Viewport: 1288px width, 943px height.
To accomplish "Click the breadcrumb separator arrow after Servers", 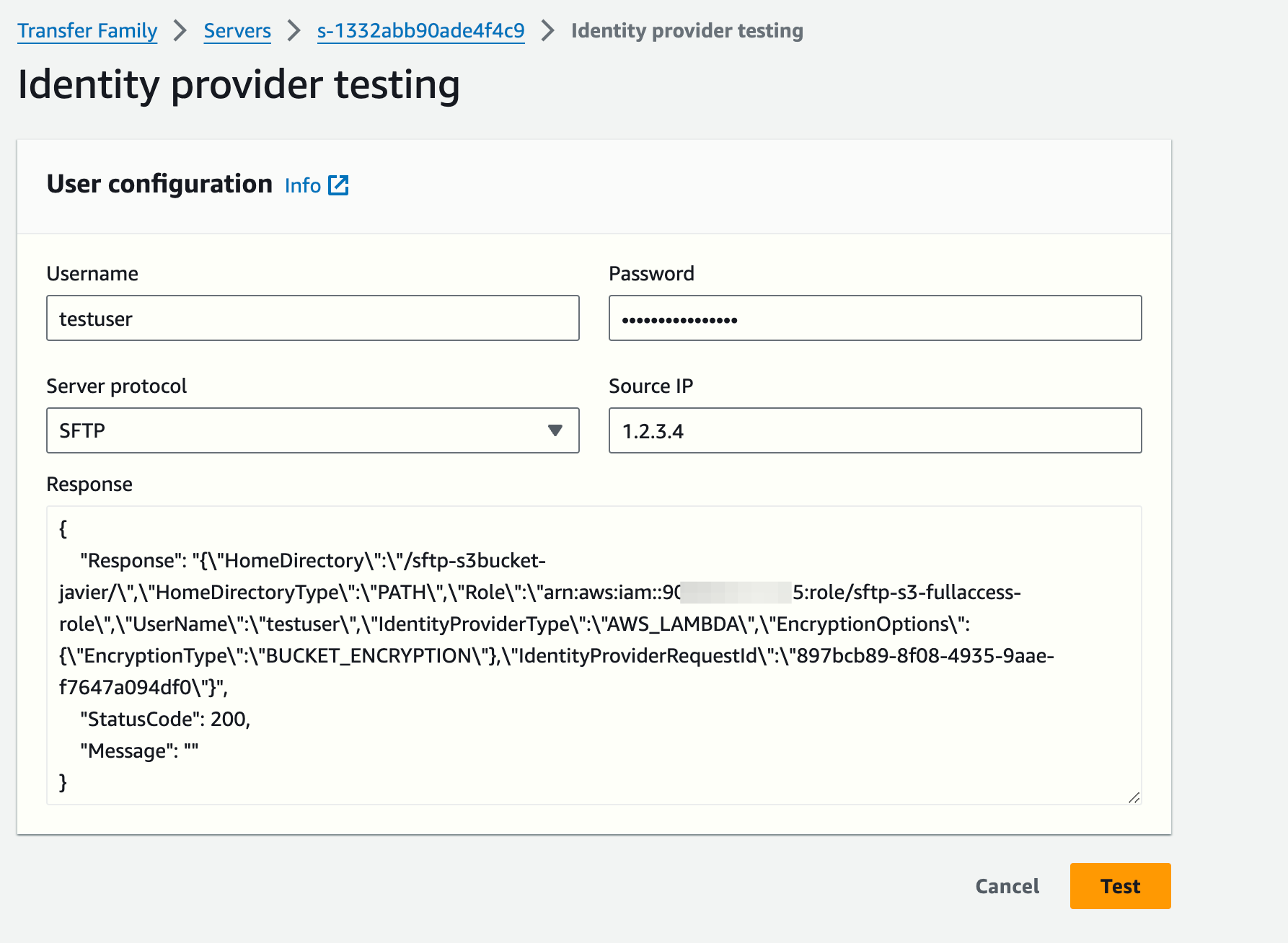I will pos(294,31).
